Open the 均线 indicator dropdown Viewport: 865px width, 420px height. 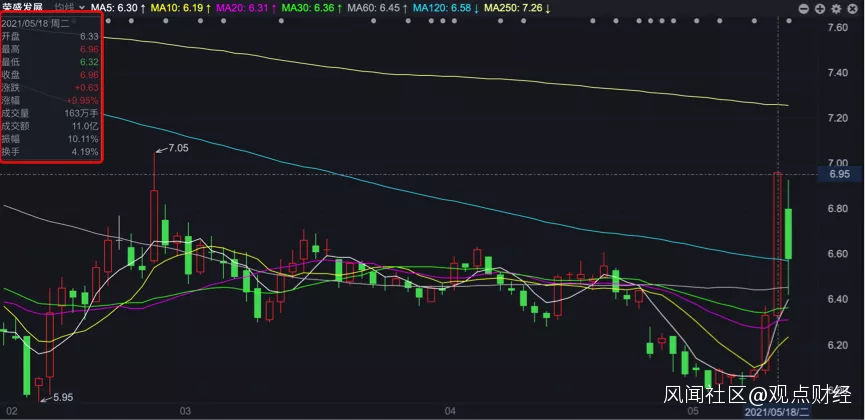tap(70, 8)
